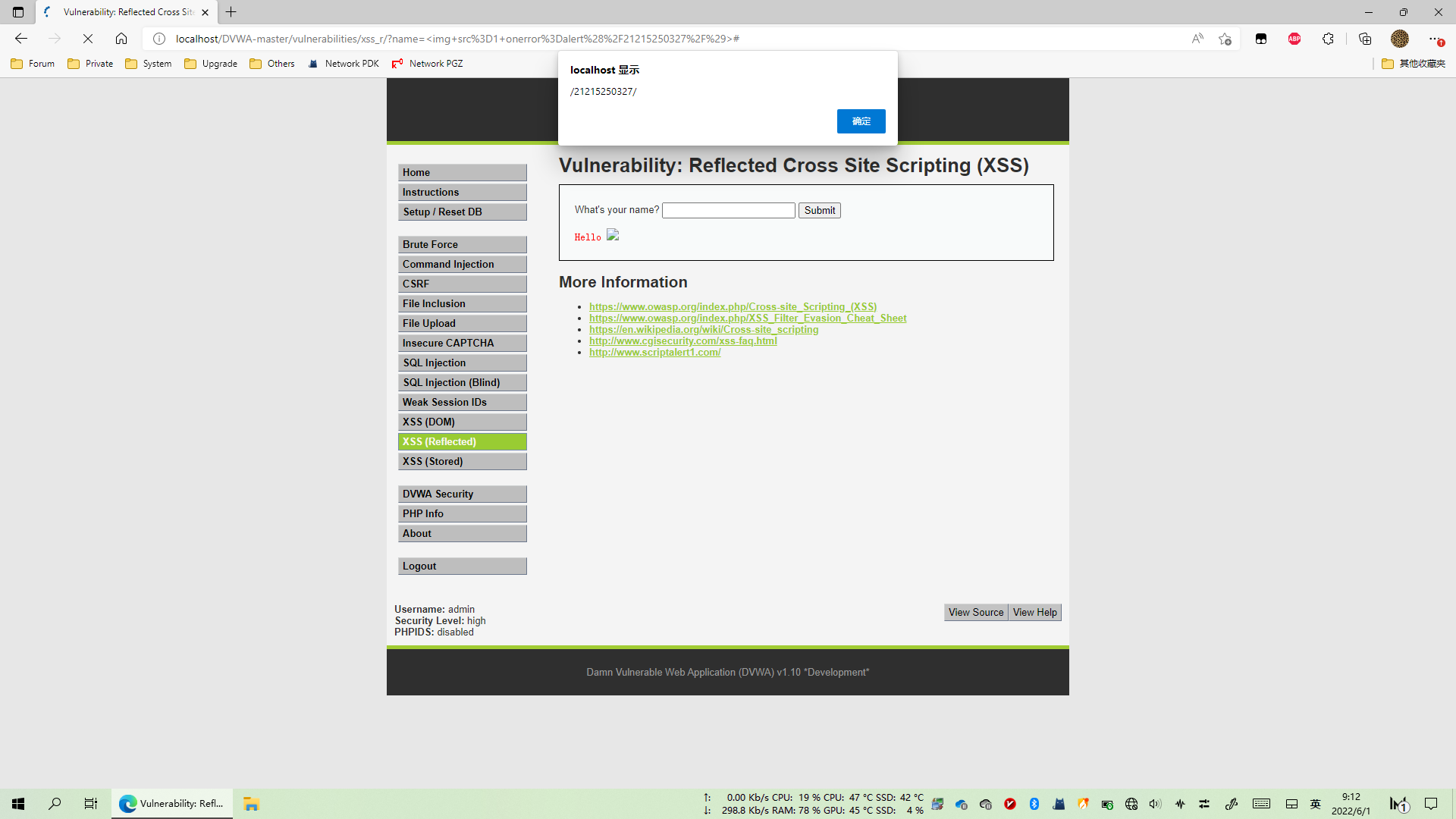Select Weak Session IDs item

[462, 403]
